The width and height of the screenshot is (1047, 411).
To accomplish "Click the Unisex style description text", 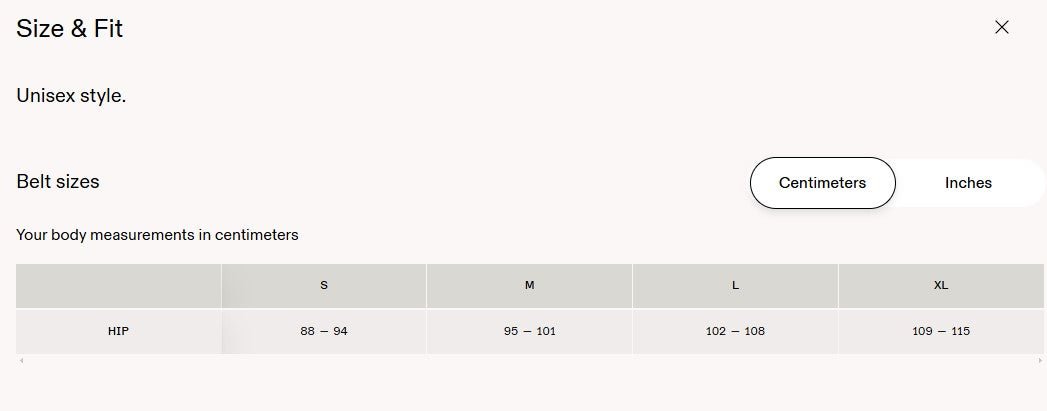I will coord(71,96).
